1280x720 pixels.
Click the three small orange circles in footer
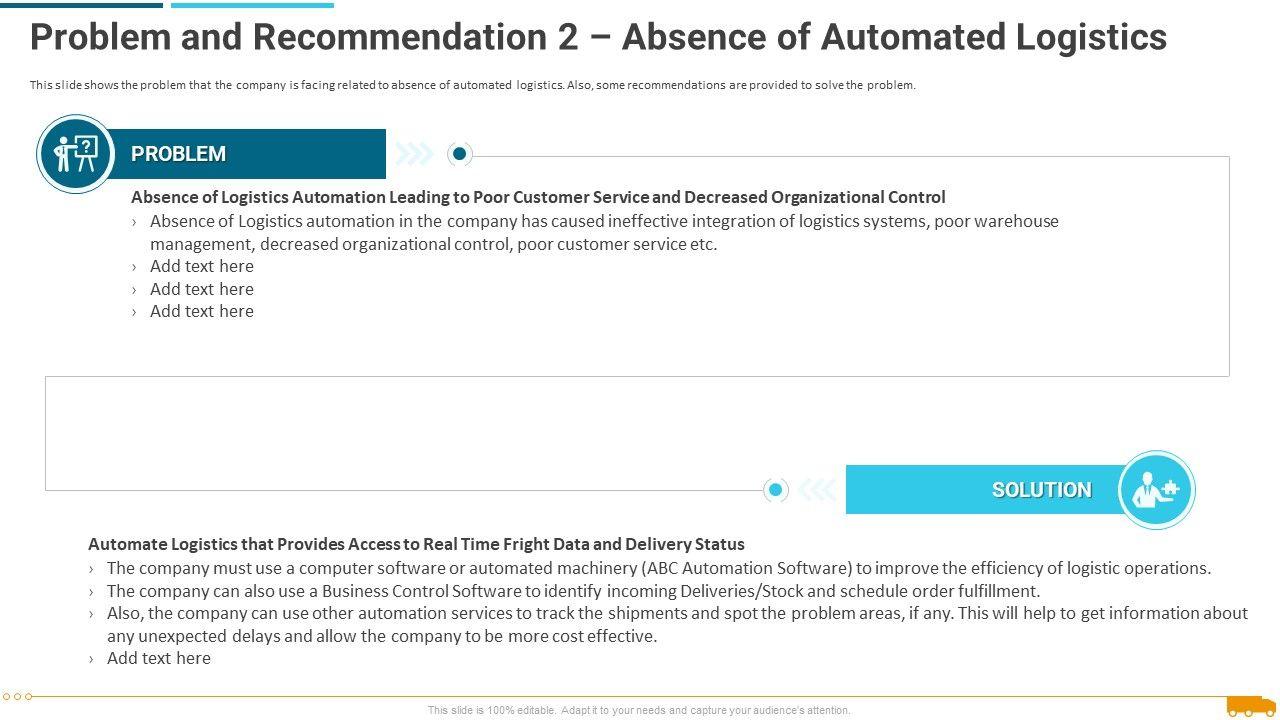click(18, 696)
